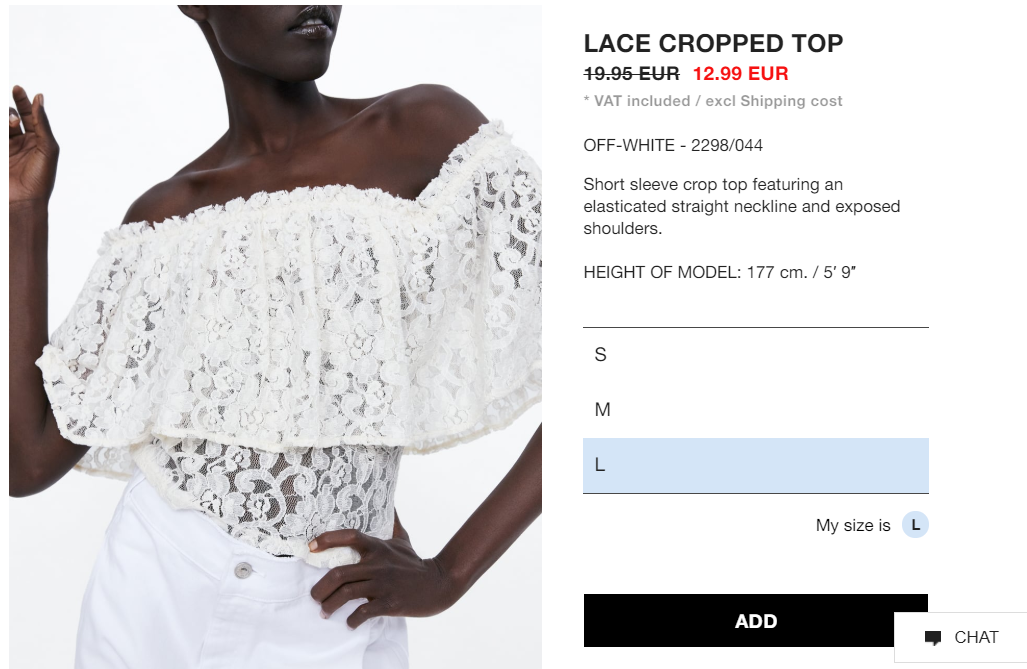Click the round L size badge
Image resolution: width=1027 pixels, height=669 pixels.
[915, 525]
